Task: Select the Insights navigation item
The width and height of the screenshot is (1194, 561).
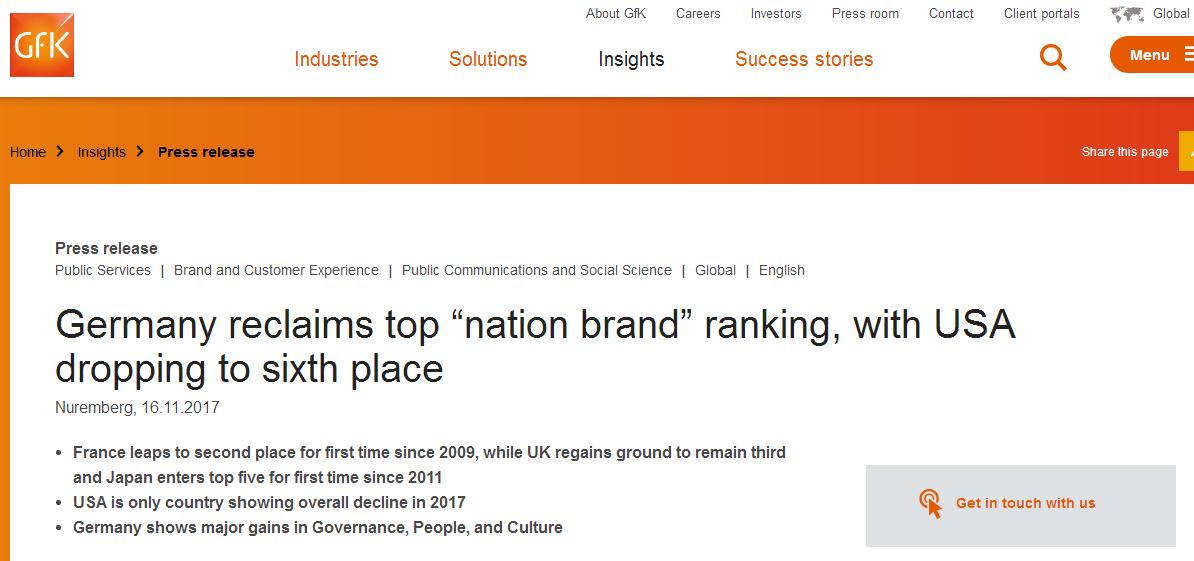Action: (631, 59)
